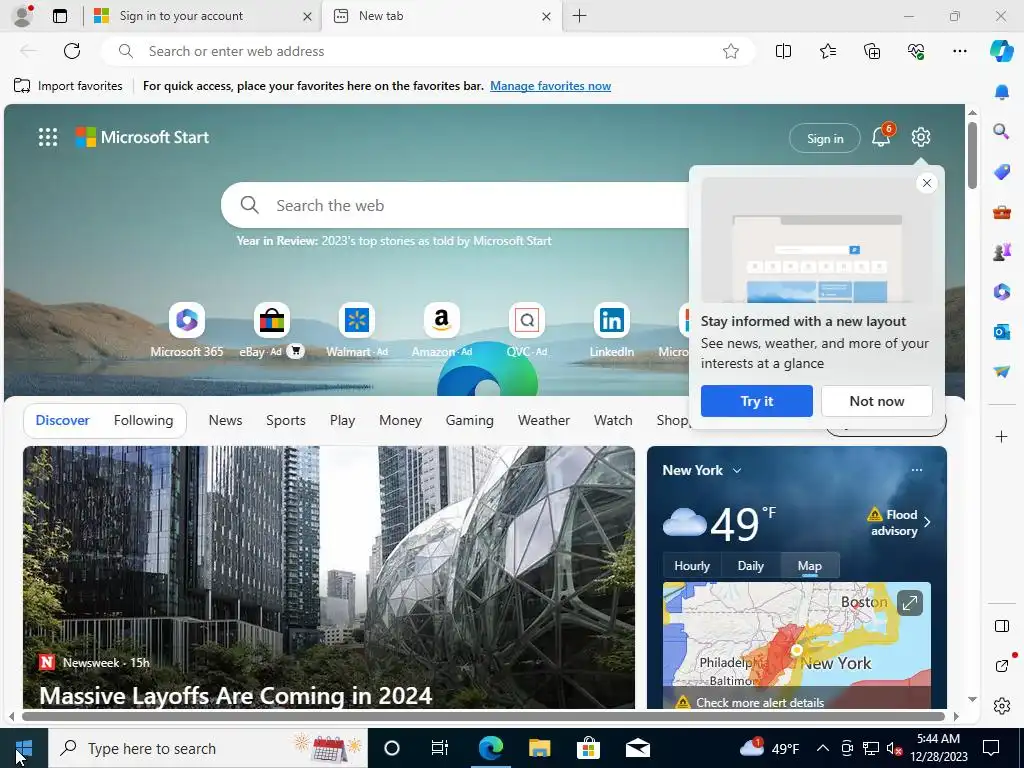The height and width of the screenshot is (768, 1024).
Task: Open the sidebar Games chess icon
Action: coord(1001,251)
